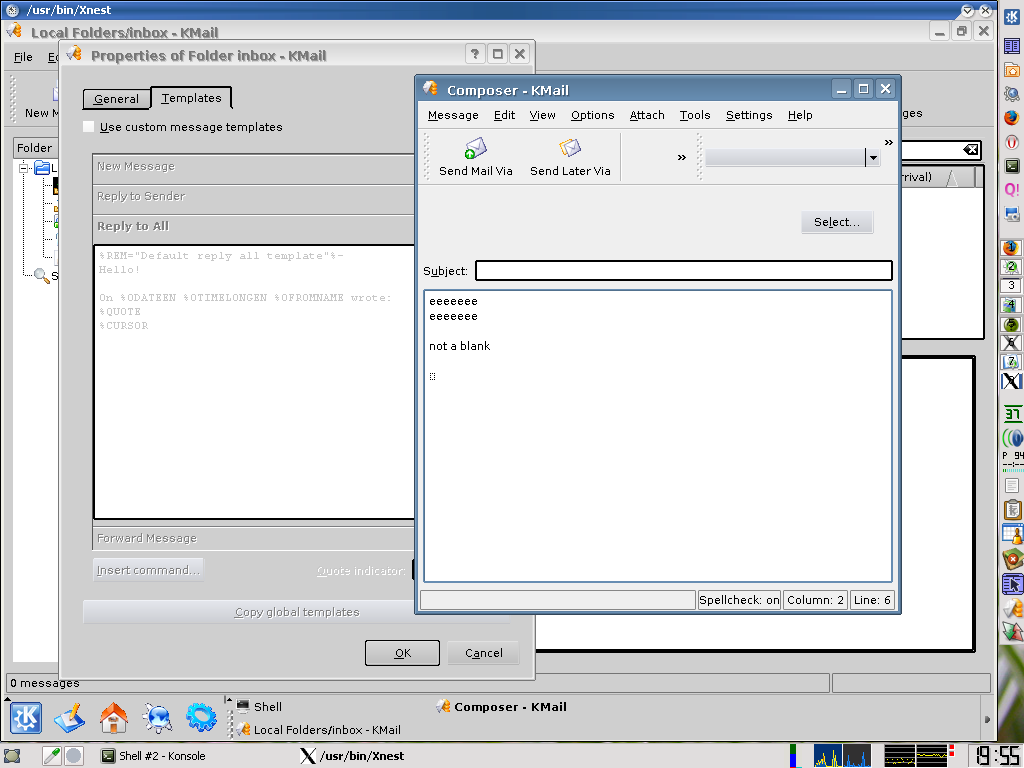Open the identity combo box dropdown arrow
1024x768 pixels.
pyautogui.click(x=872, y=158)
